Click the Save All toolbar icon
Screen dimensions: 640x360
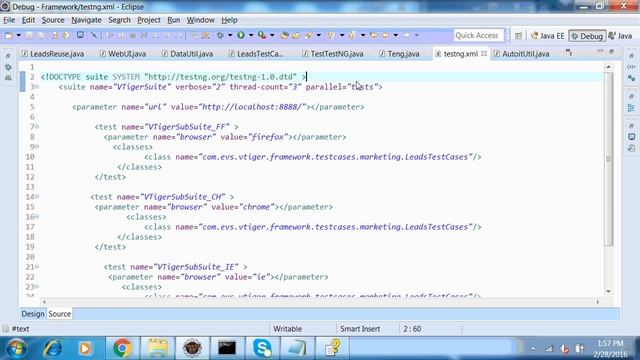[x=41, y=36]
